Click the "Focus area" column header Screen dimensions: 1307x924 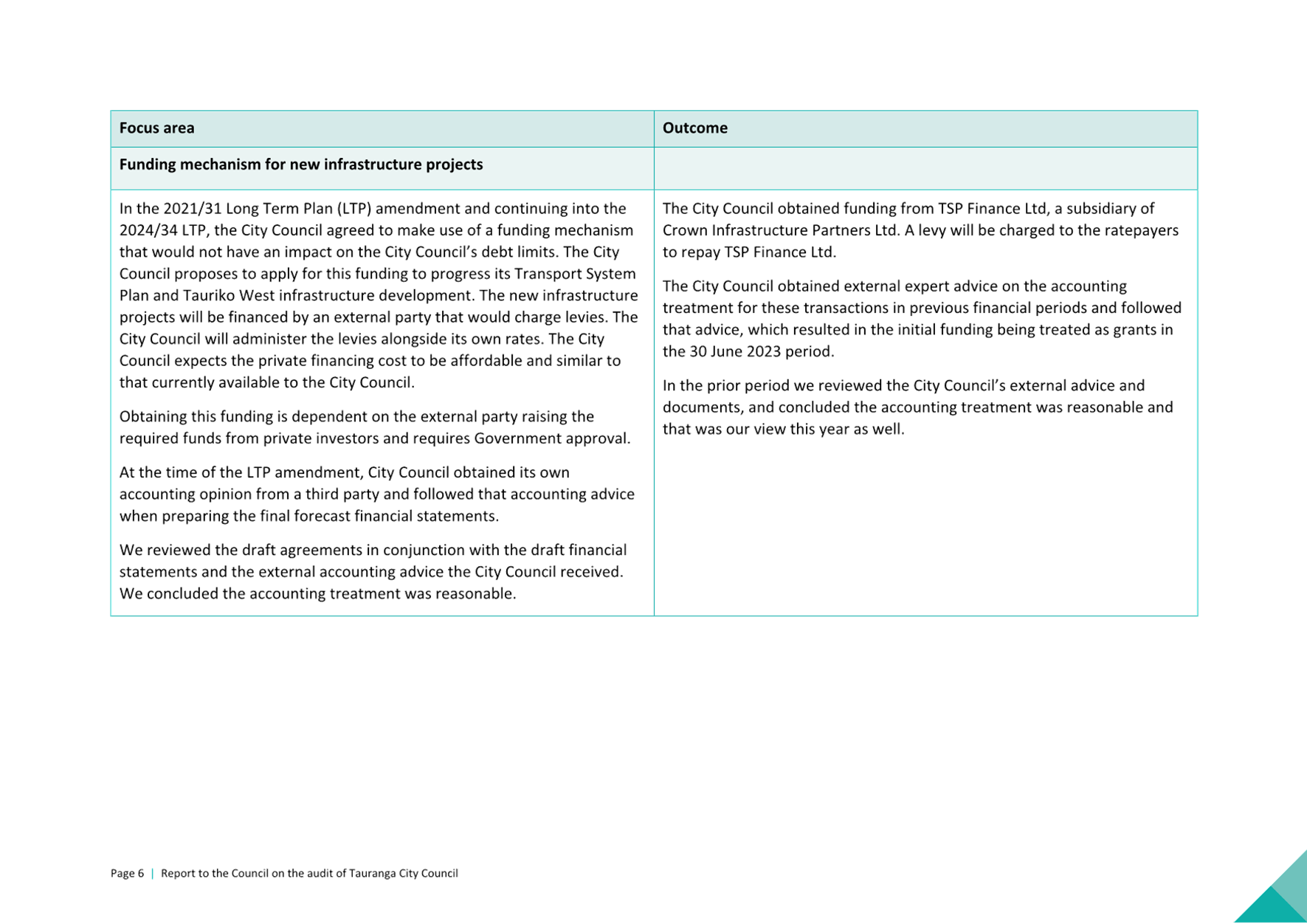click(157, 128)
